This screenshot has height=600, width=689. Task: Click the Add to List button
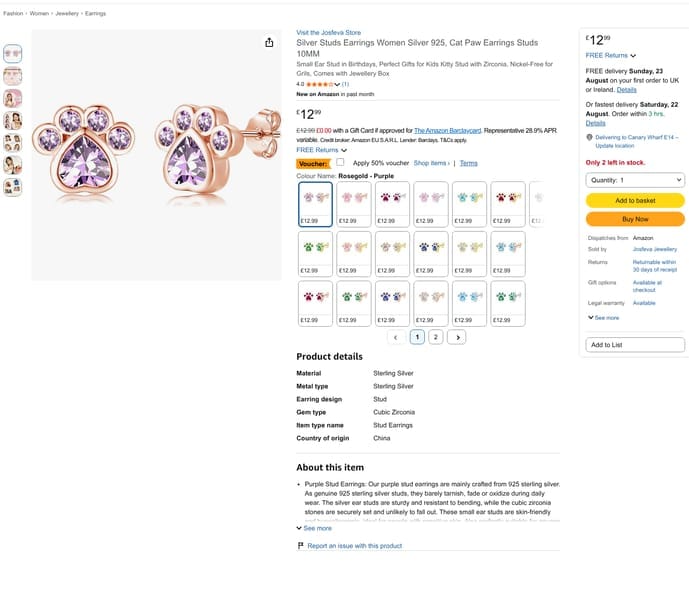pos(635,345)
